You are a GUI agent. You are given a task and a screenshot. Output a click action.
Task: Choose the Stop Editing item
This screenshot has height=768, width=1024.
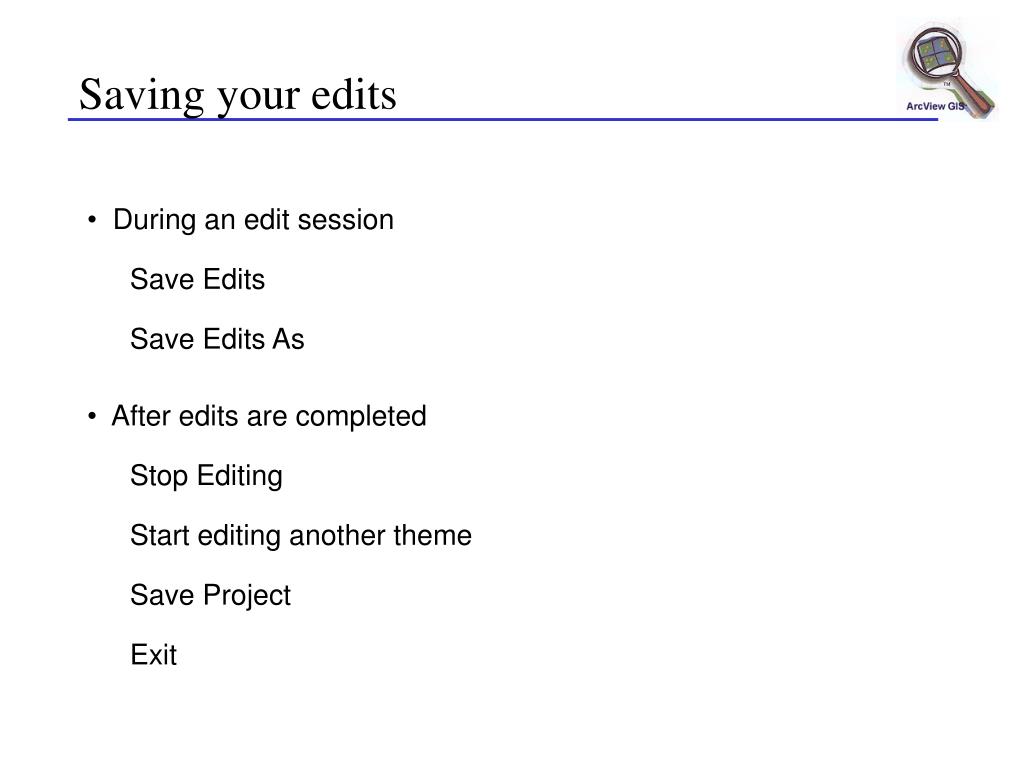(x=206, y=476)
